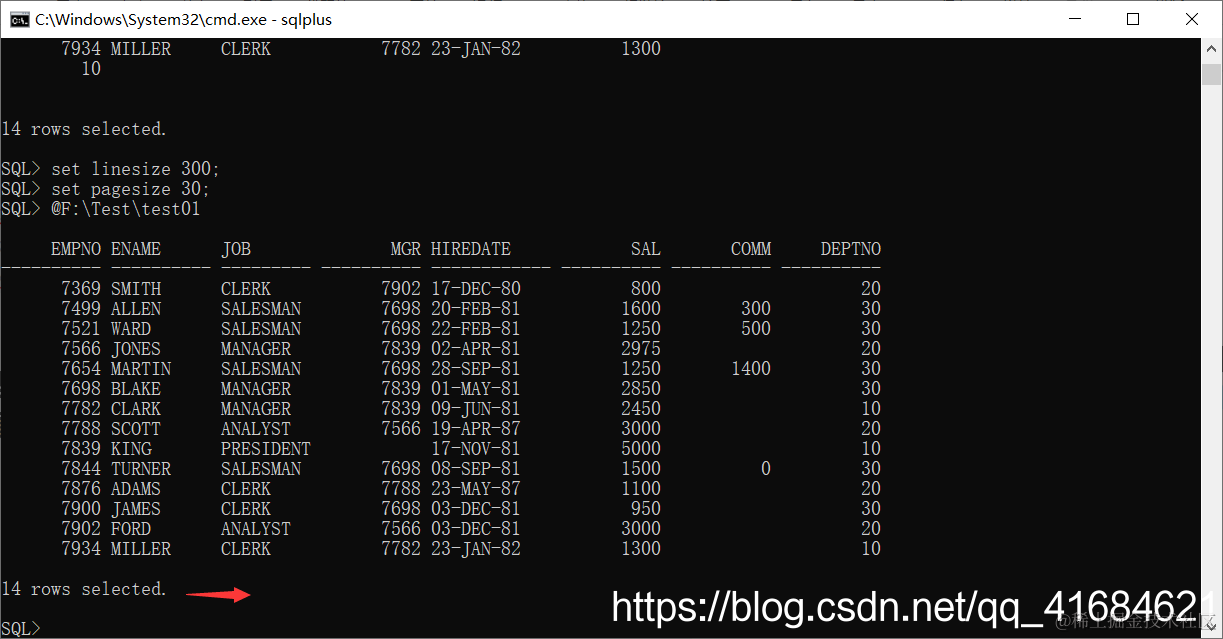Screen dimensions: 1223x639
Task: Click the name JONES in the table
Action: click(136, 349)
